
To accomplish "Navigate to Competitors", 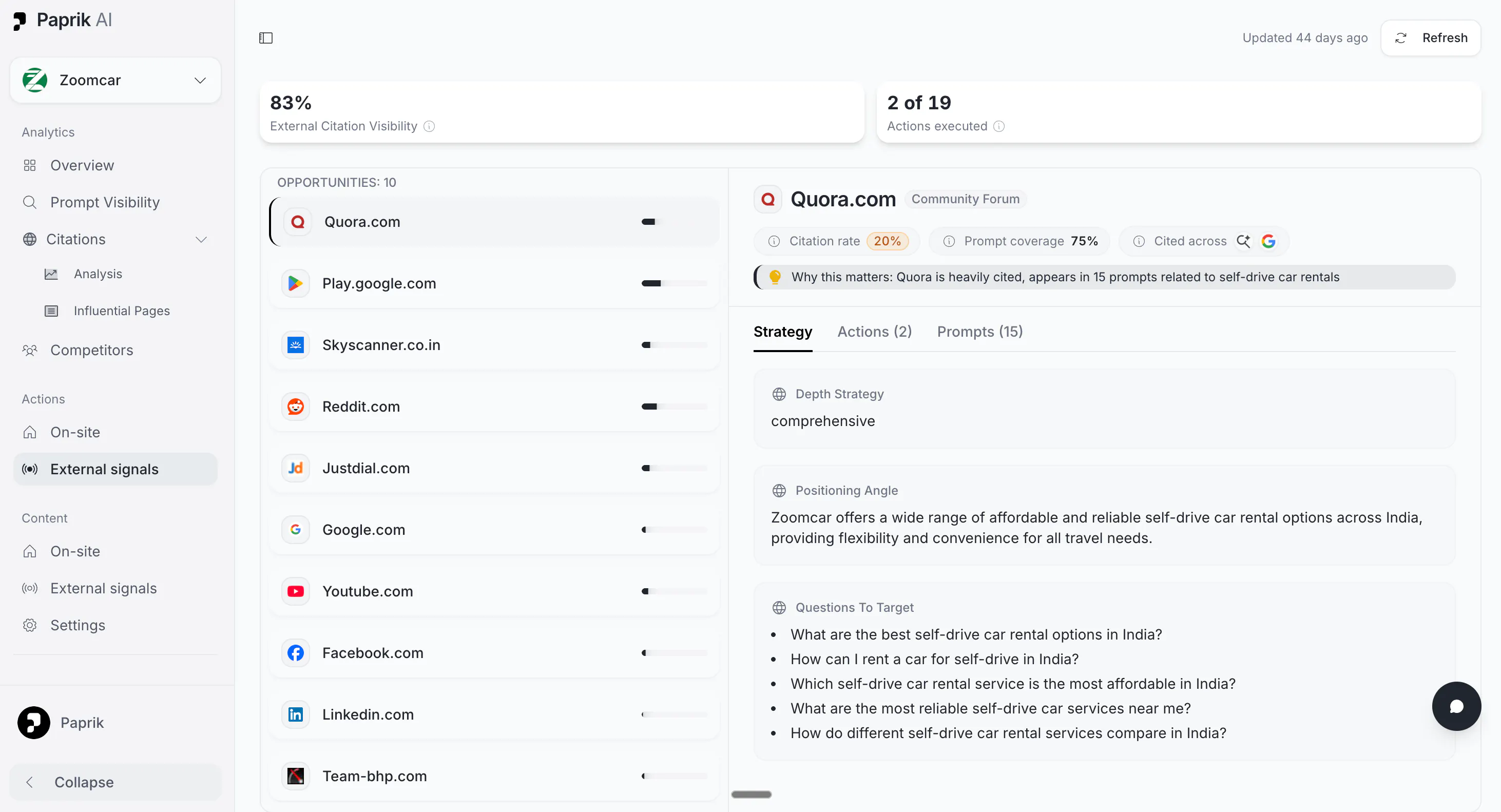I will 116,350.
